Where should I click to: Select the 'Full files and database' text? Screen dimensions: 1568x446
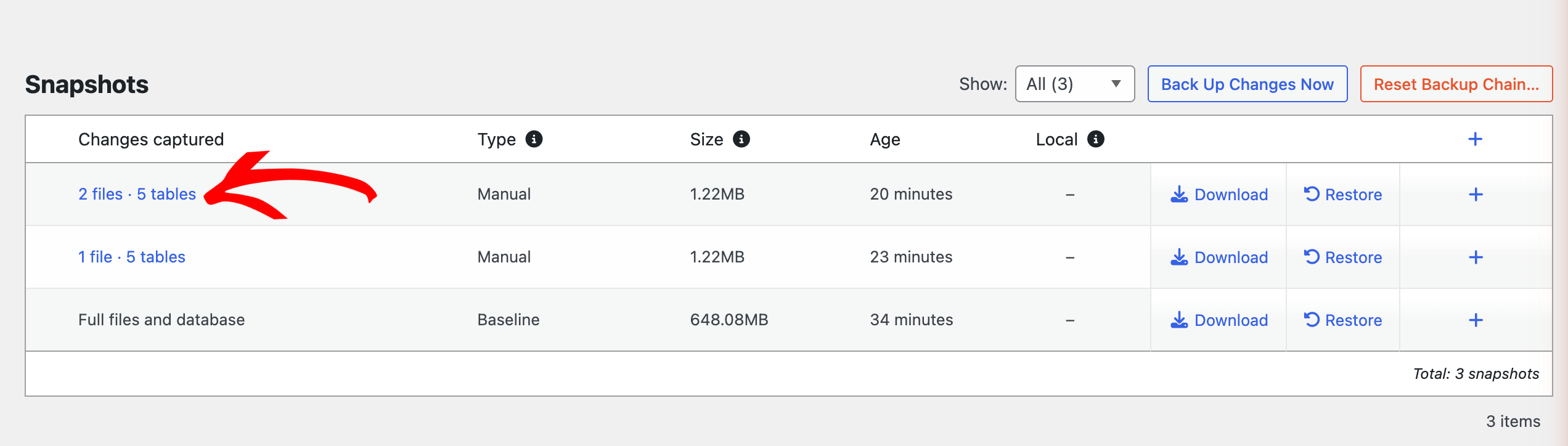coord(161,320)
